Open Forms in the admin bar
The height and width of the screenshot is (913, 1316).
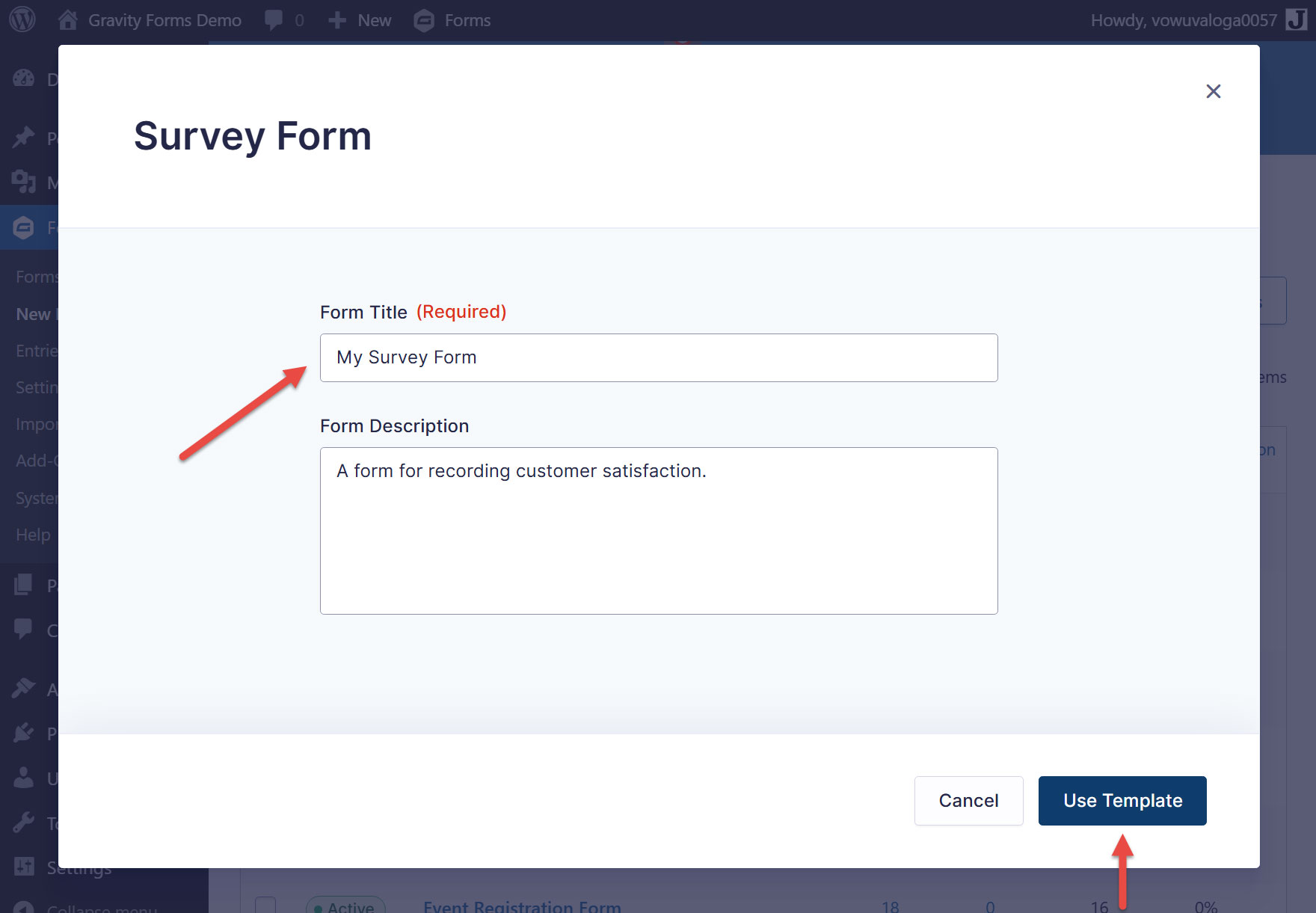pyautogui.click(x=467, y=20)
